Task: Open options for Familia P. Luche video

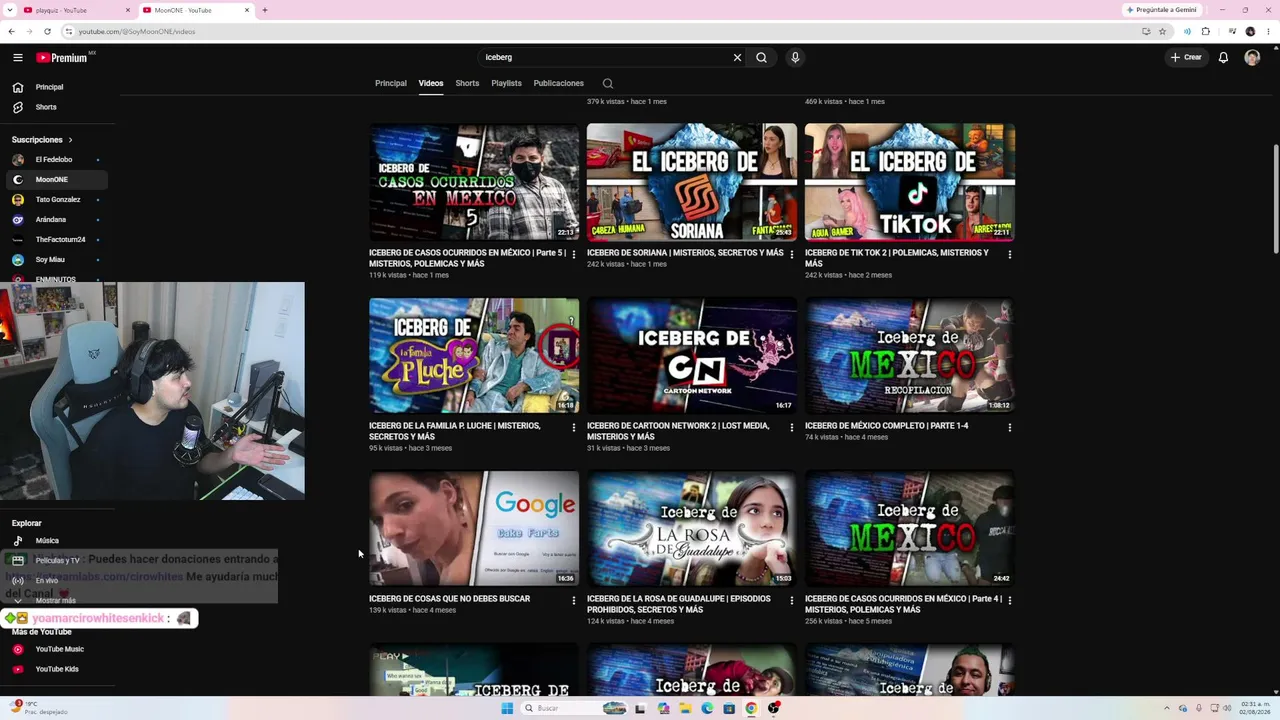Action: tap(574, 428)
